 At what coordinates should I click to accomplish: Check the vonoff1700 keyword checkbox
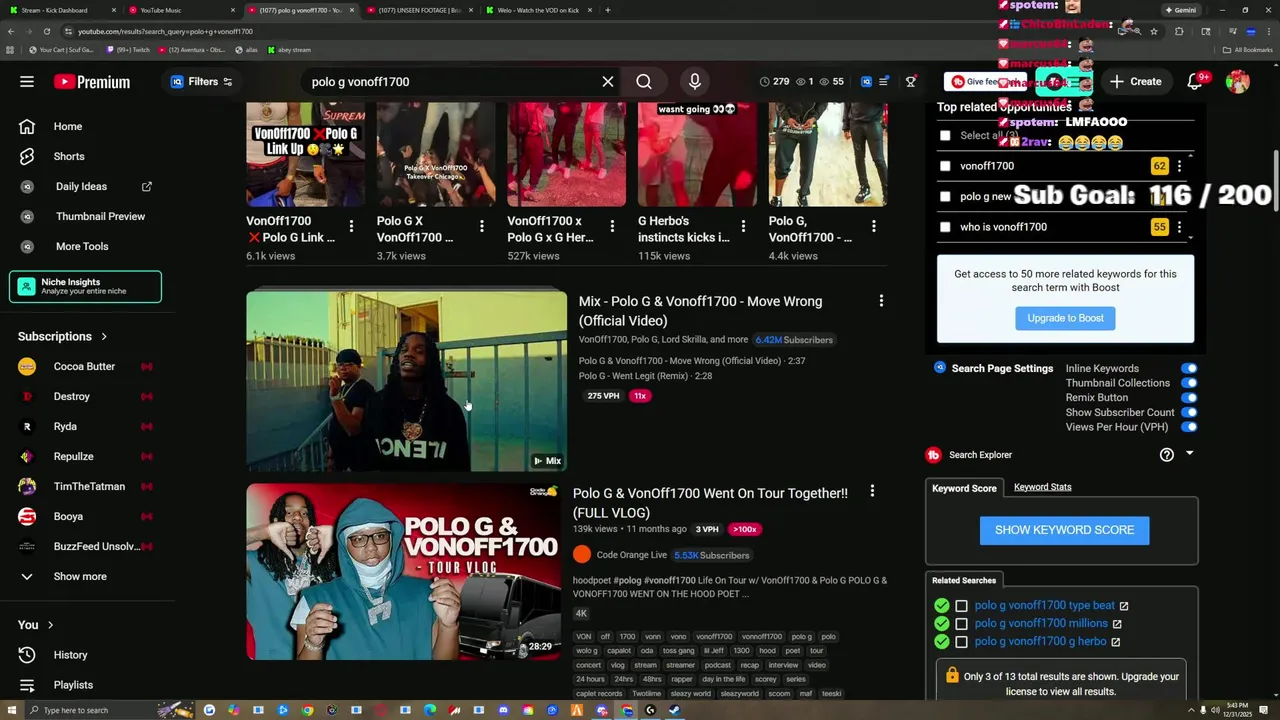[x=945, y=166]
